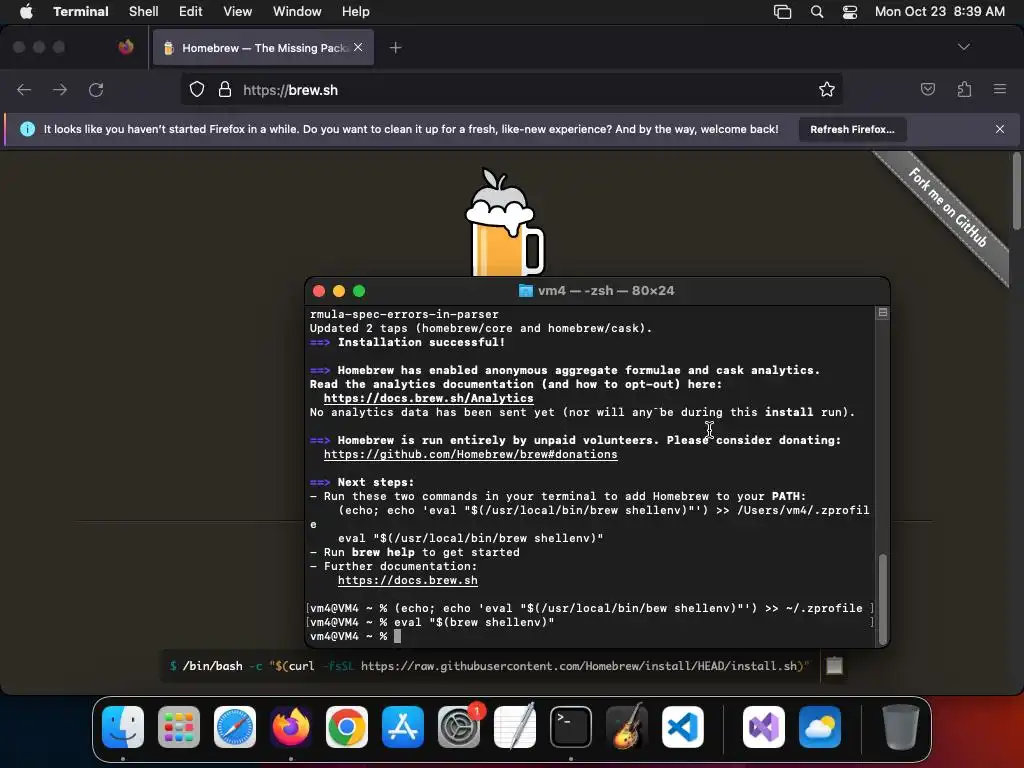The height and width of the screenshot is (768, 1024).
Task: Open the Apple menu
Action: coord(26,12)
